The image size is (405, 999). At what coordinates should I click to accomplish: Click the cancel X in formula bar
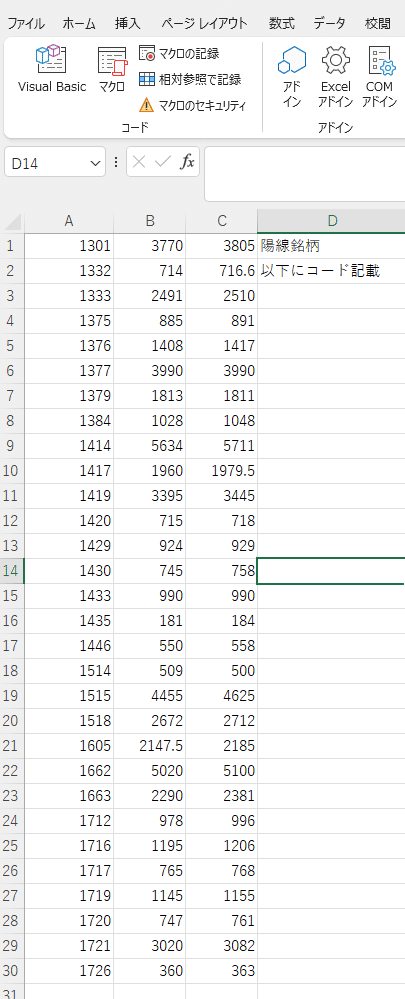[x=139, y=162]
